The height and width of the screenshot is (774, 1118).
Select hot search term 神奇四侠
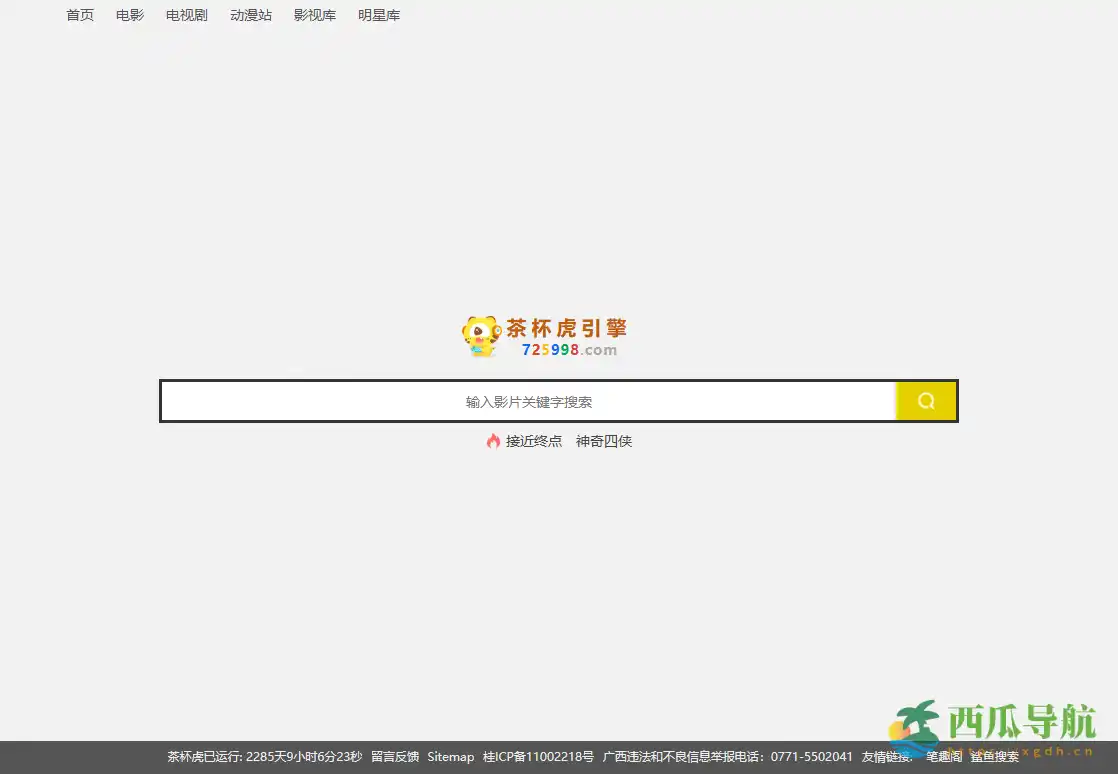coord(604,441)
